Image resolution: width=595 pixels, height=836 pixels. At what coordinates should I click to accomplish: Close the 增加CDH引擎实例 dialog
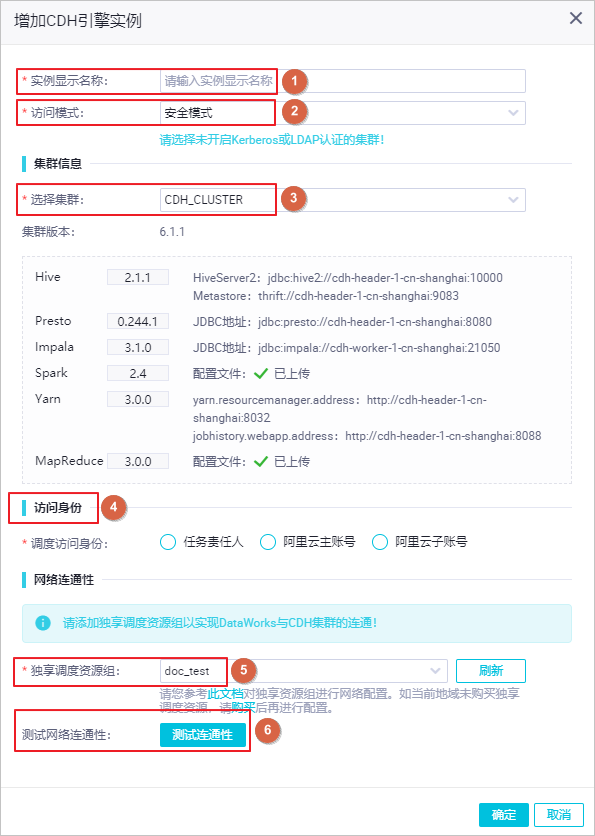click(x=576, y=19)
